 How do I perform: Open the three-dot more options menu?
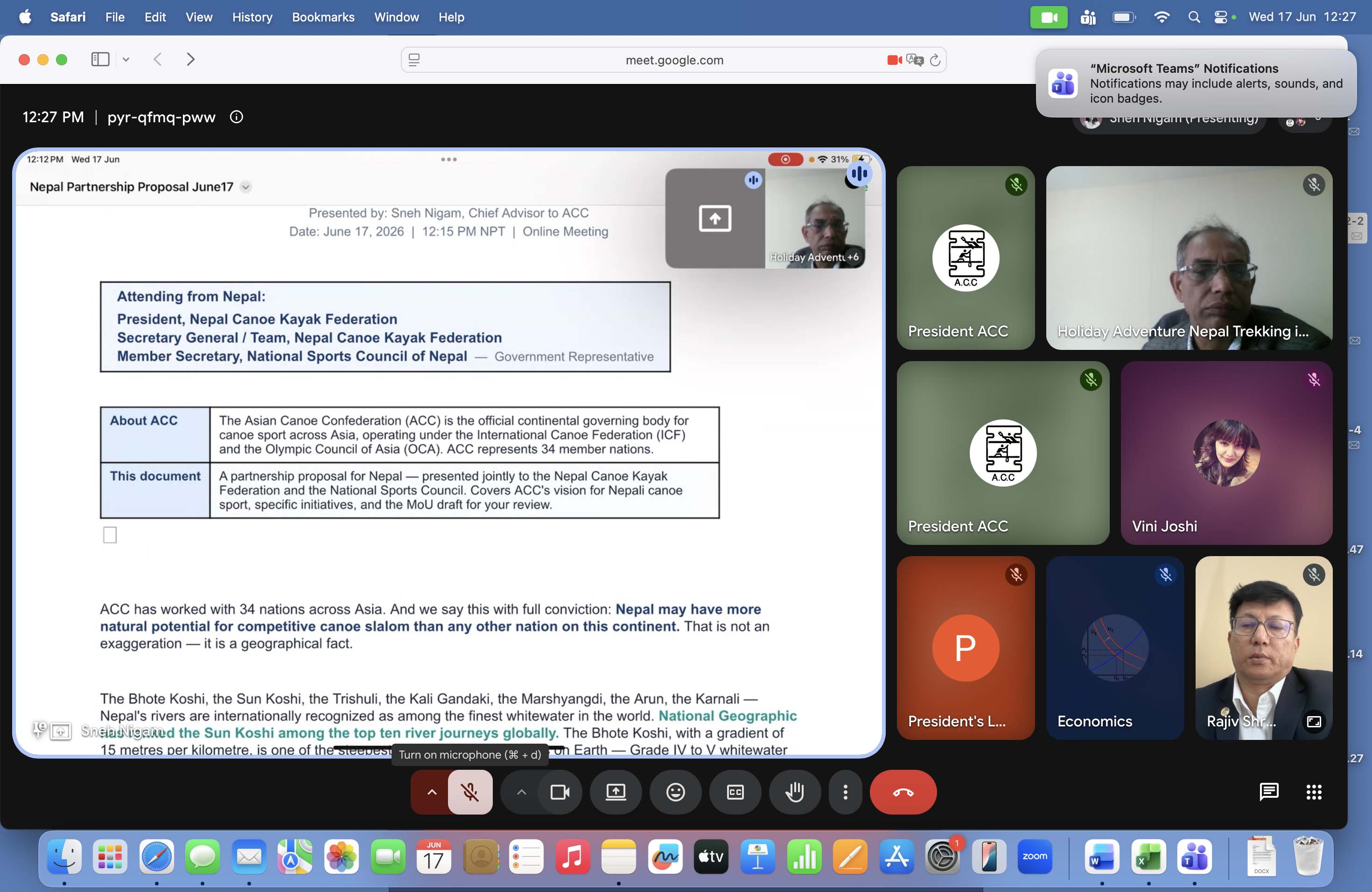coord(845,792)
